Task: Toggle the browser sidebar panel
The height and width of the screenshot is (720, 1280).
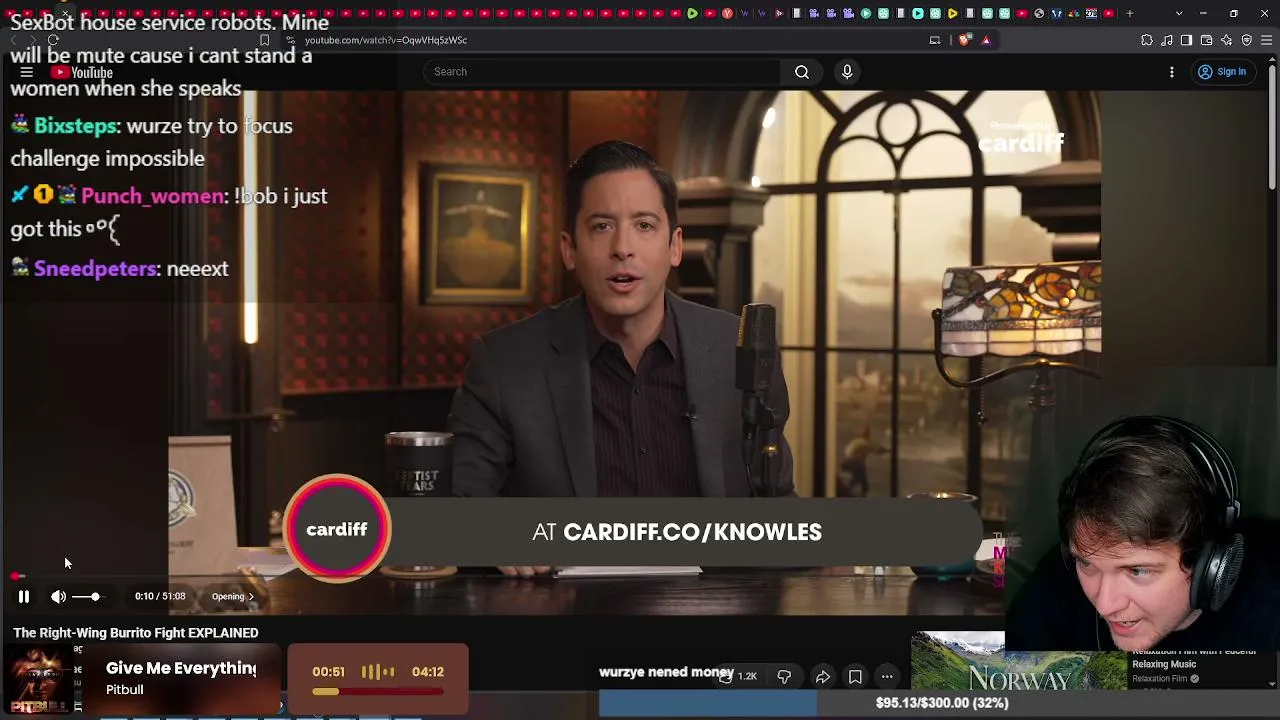Action: click(1186, 40)
